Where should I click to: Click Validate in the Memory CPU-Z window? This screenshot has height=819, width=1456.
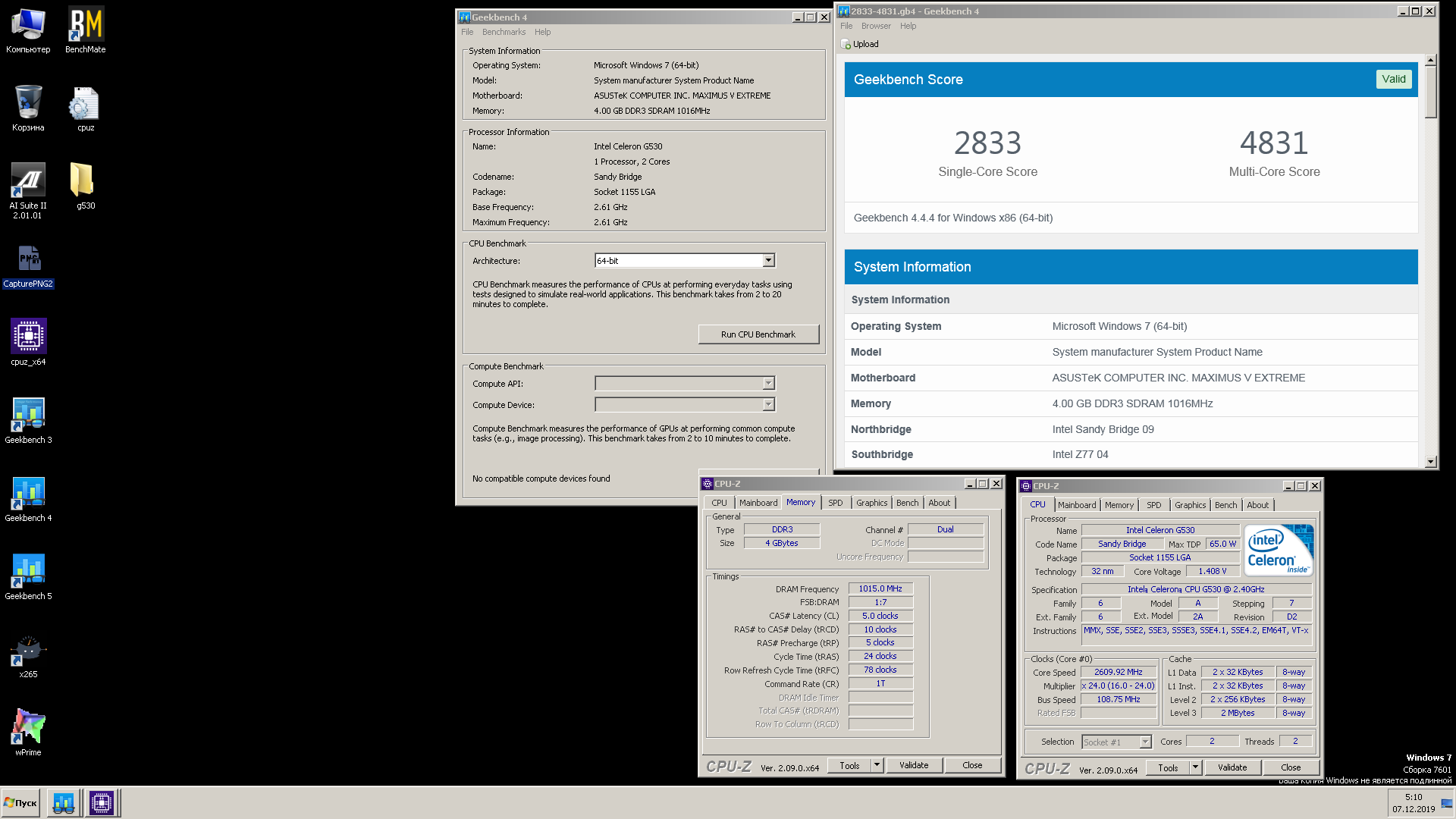914,765
